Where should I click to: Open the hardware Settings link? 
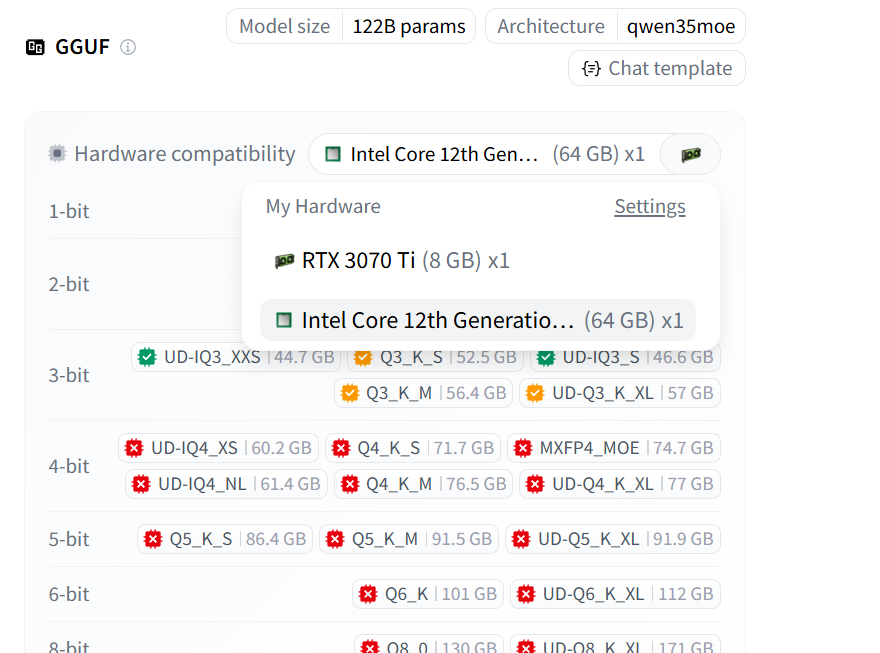(650, 207)
